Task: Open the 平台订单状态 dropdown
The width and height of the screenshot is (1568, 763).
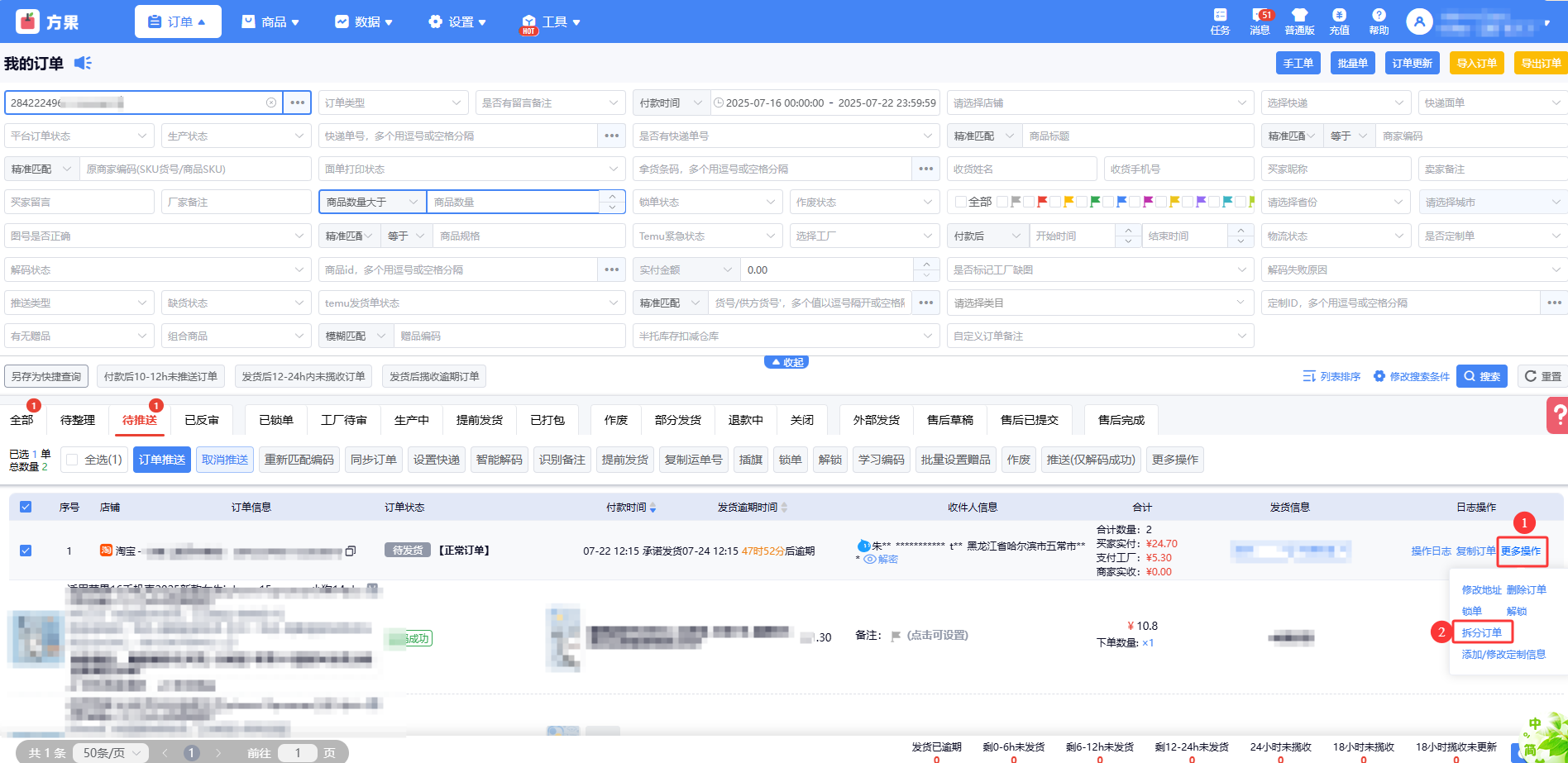Action: coord(79,136)
